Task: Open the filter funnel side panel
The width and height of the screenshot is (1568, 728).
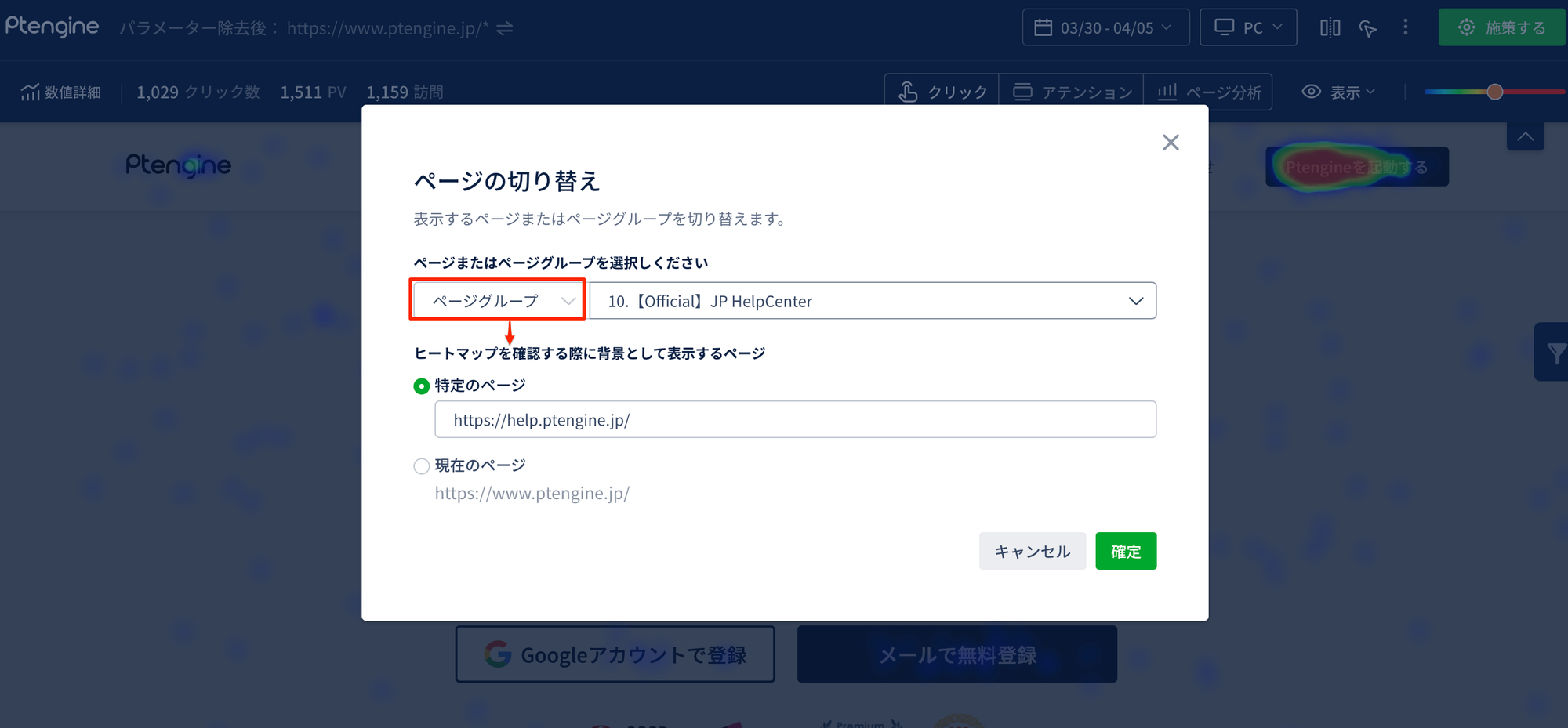Action: point(1554,353)
